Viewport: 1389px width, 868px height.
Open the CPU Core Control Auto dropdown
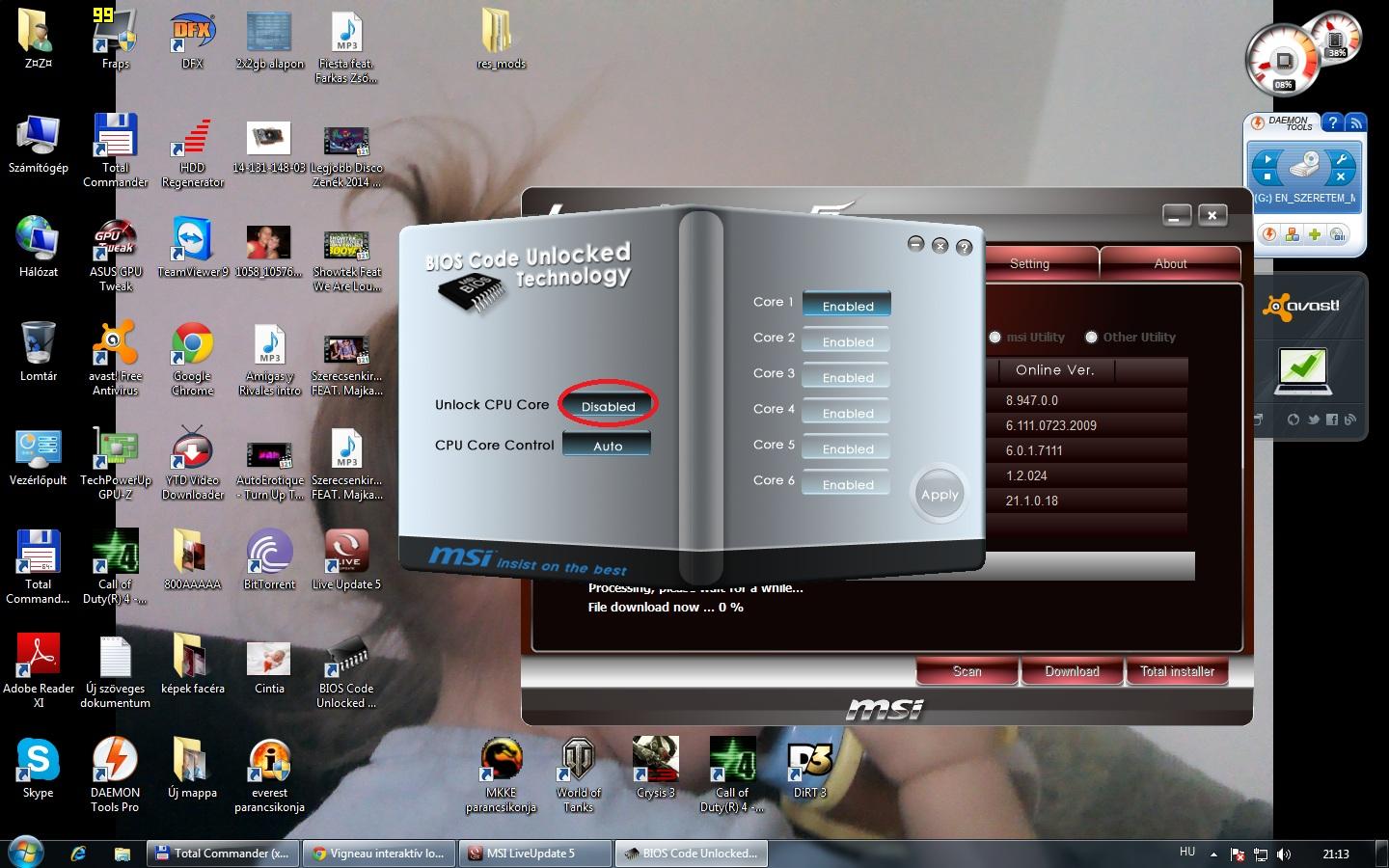(x=607, y=445)
